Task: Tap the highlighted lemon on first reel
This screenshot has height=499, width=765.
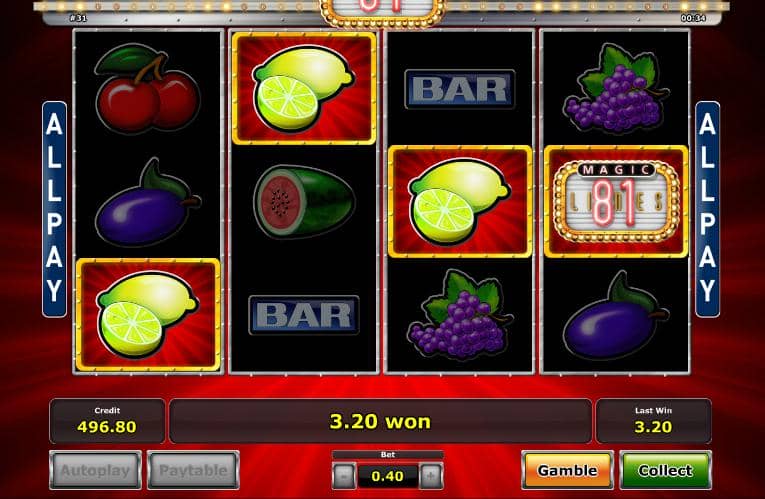Action: click(148, 315)
